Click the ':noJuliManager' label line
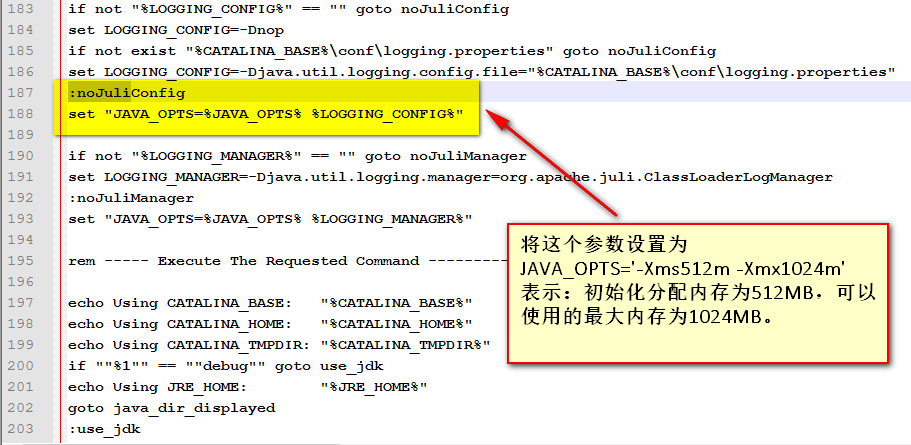911x445 pixels. [131, 198]
